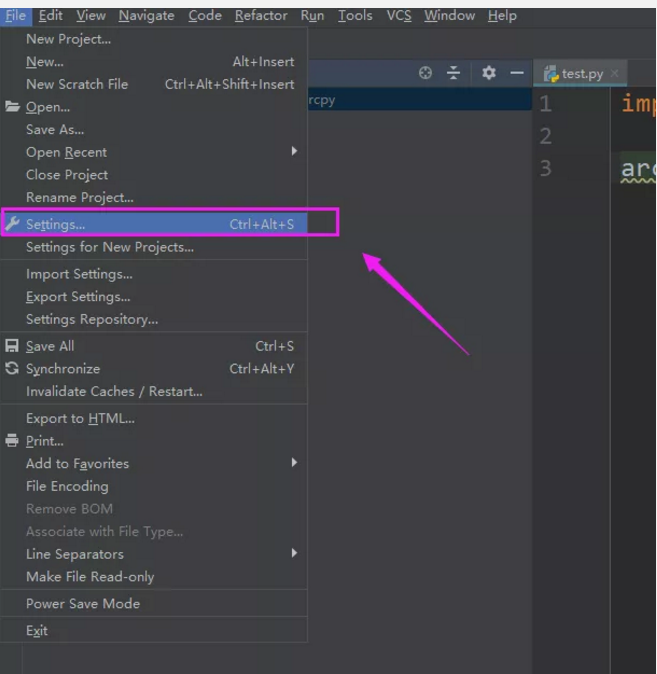The image size is (657, 674).
Task: Open the Refactor menu
Action: [x=261, y=16]
